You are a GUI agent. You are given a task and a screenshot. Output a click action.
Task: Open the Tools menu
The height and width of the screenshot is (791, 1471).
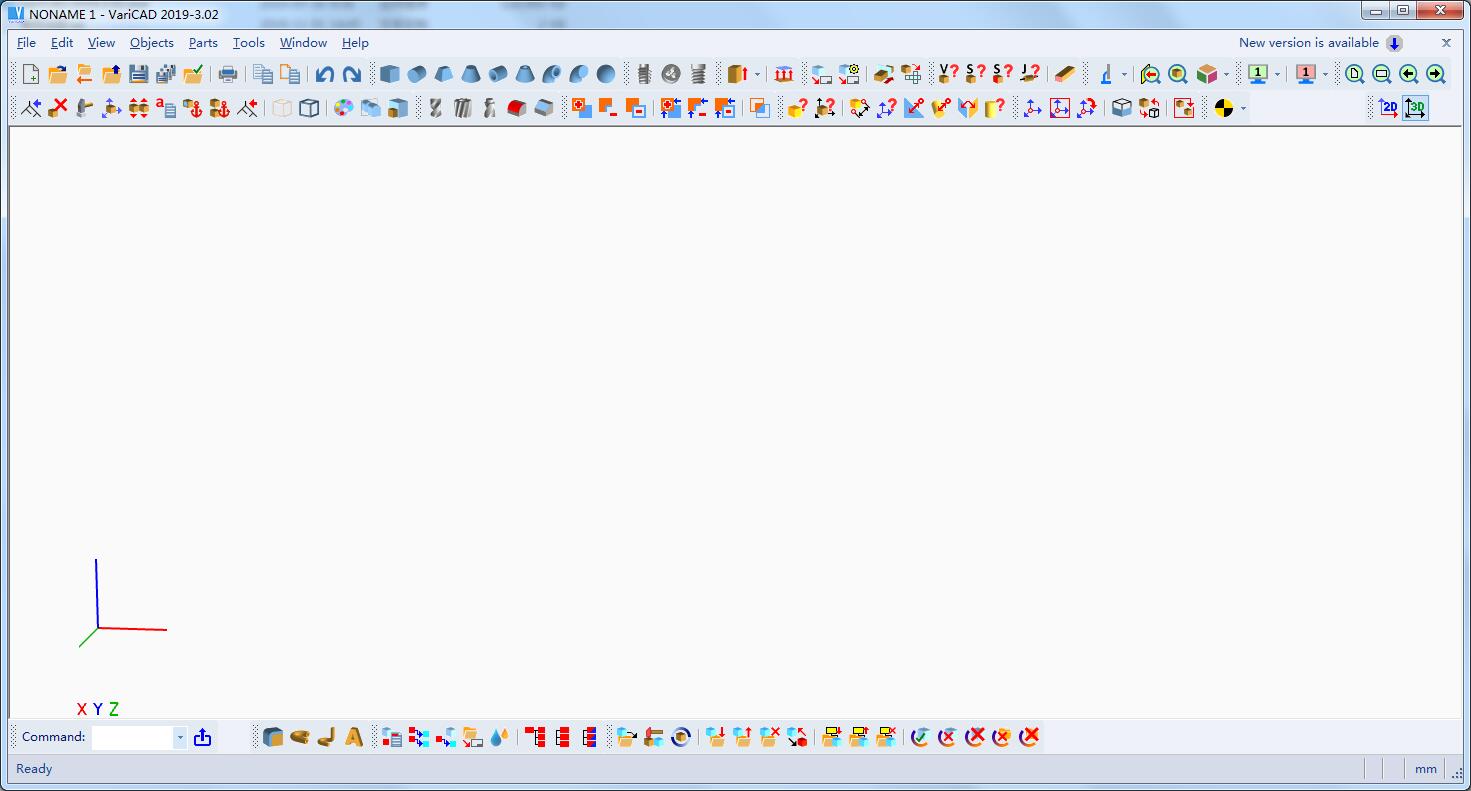pyautogui.click(x=249, y=43)
